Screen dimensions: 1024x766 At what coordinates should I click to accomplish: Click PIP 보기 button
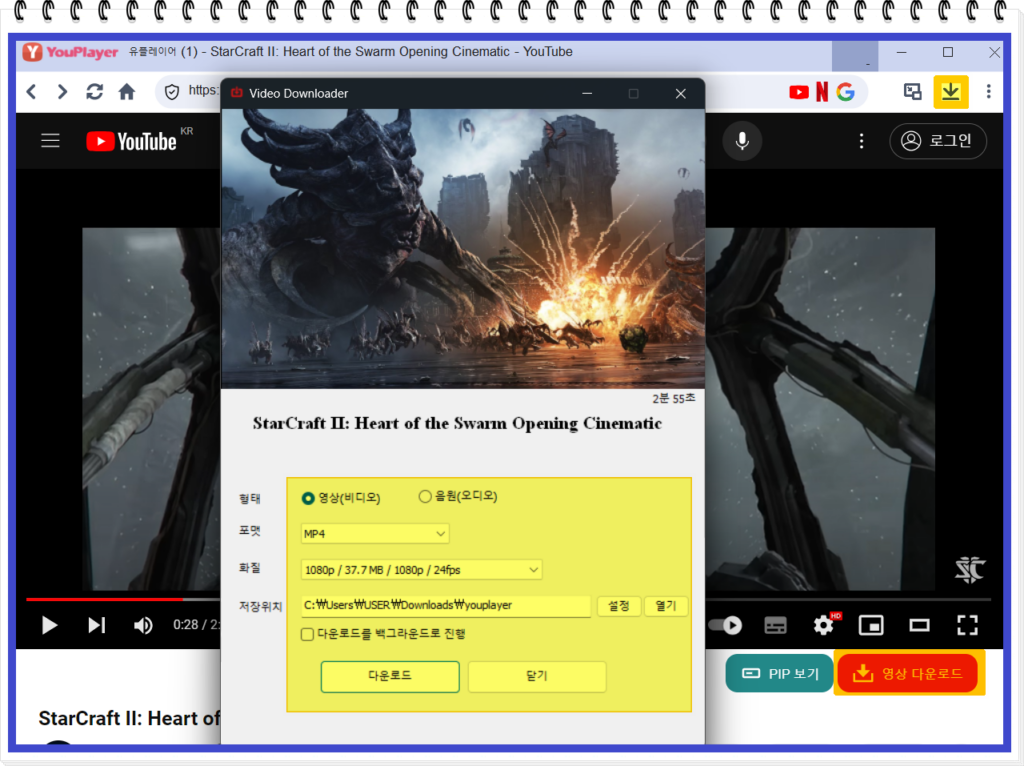click(x=780, y=673)
